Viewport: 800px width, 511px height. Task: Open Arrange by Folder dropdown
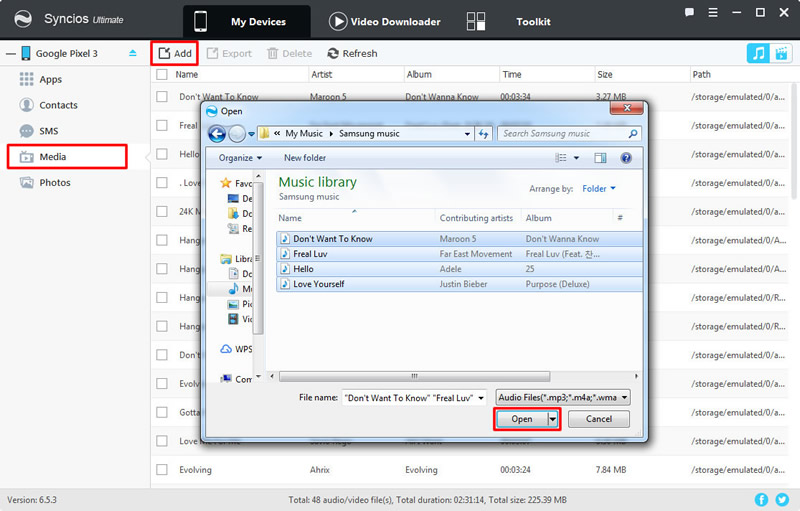click(x=599, y=189)
